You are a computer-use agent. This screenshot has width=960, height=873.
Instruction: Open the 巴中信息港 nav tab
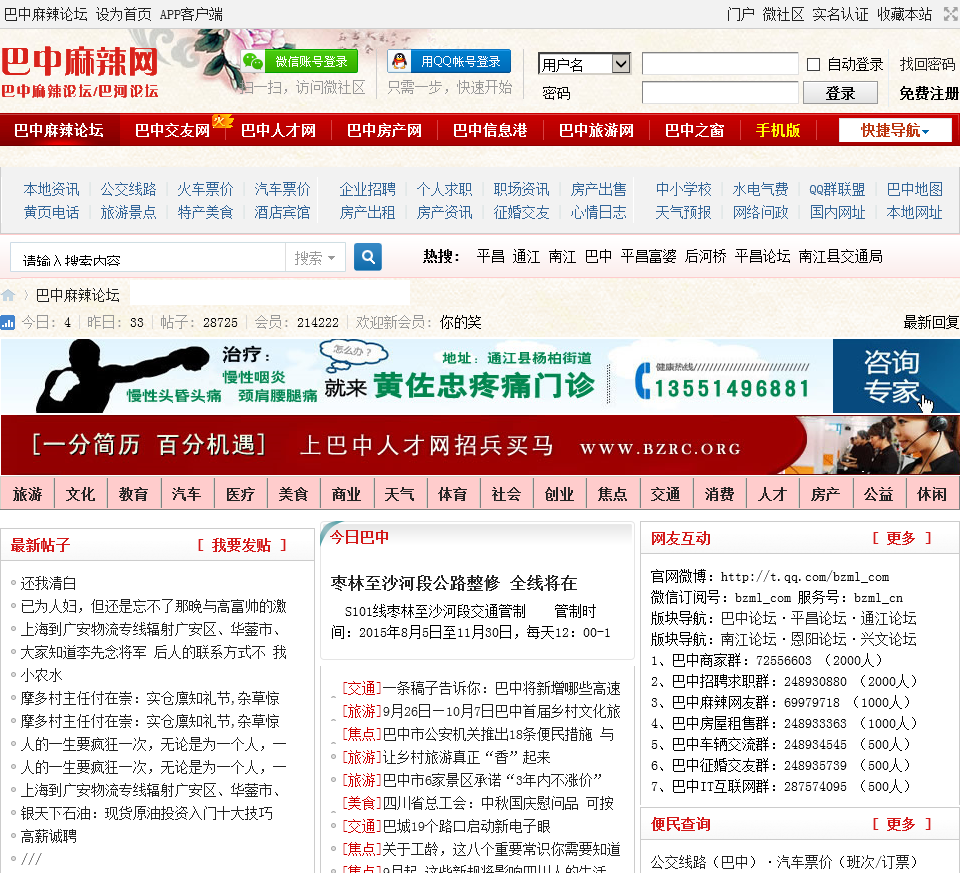[x=490, y=130]
